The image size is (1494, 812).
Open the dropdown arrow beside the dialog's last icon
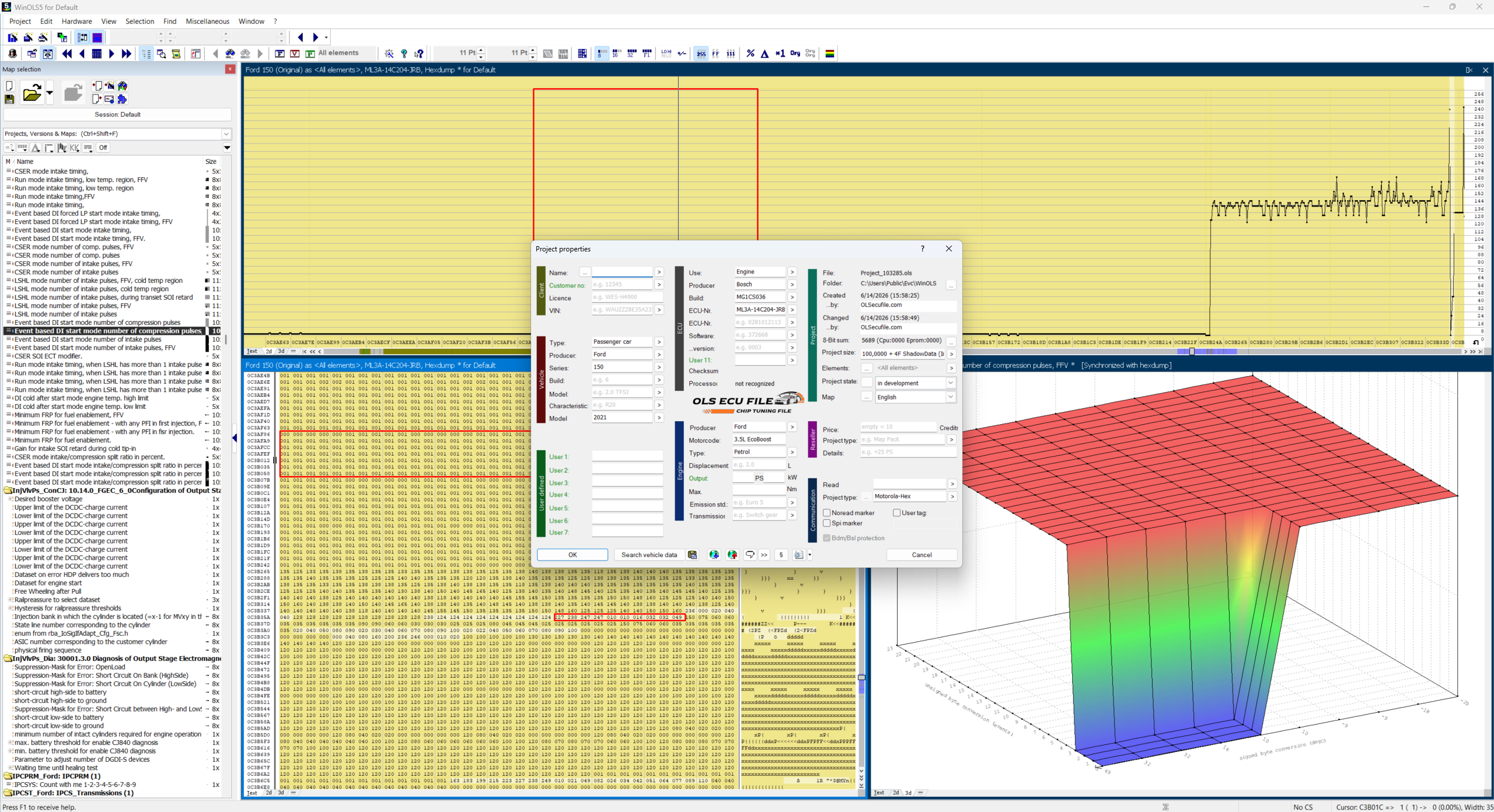pos(809,555)
